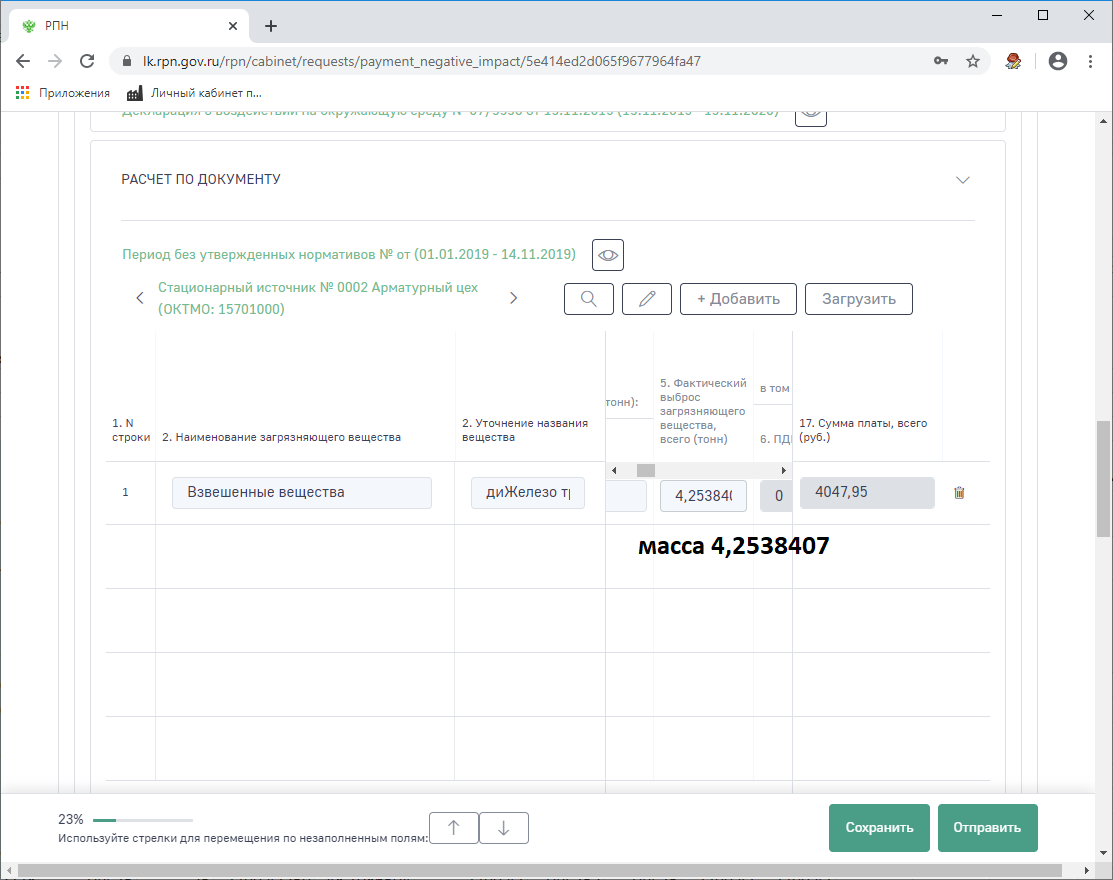Image resolution: width=1113 pixels, height=880 pixels.
Task: Toggle eye icon next to declaration line
Action: point(811,113)
